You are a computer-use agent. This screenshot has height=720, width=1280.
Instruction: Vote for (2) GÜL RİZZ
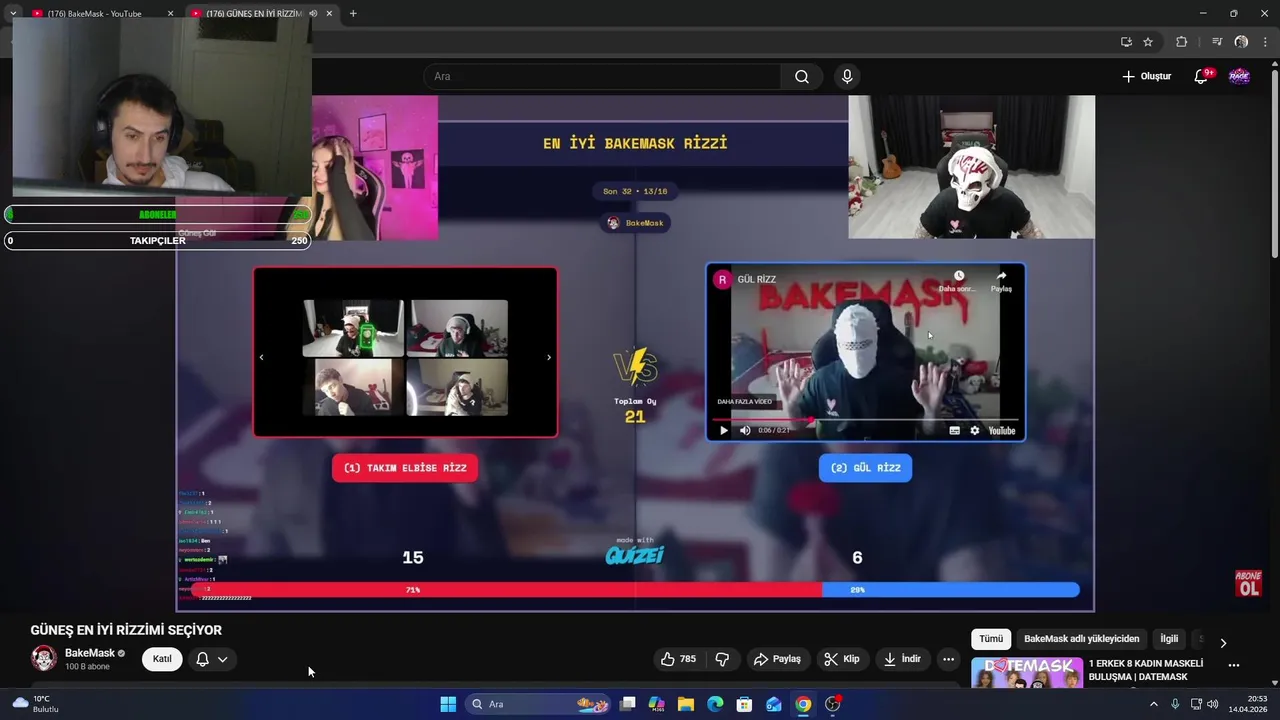865,468
